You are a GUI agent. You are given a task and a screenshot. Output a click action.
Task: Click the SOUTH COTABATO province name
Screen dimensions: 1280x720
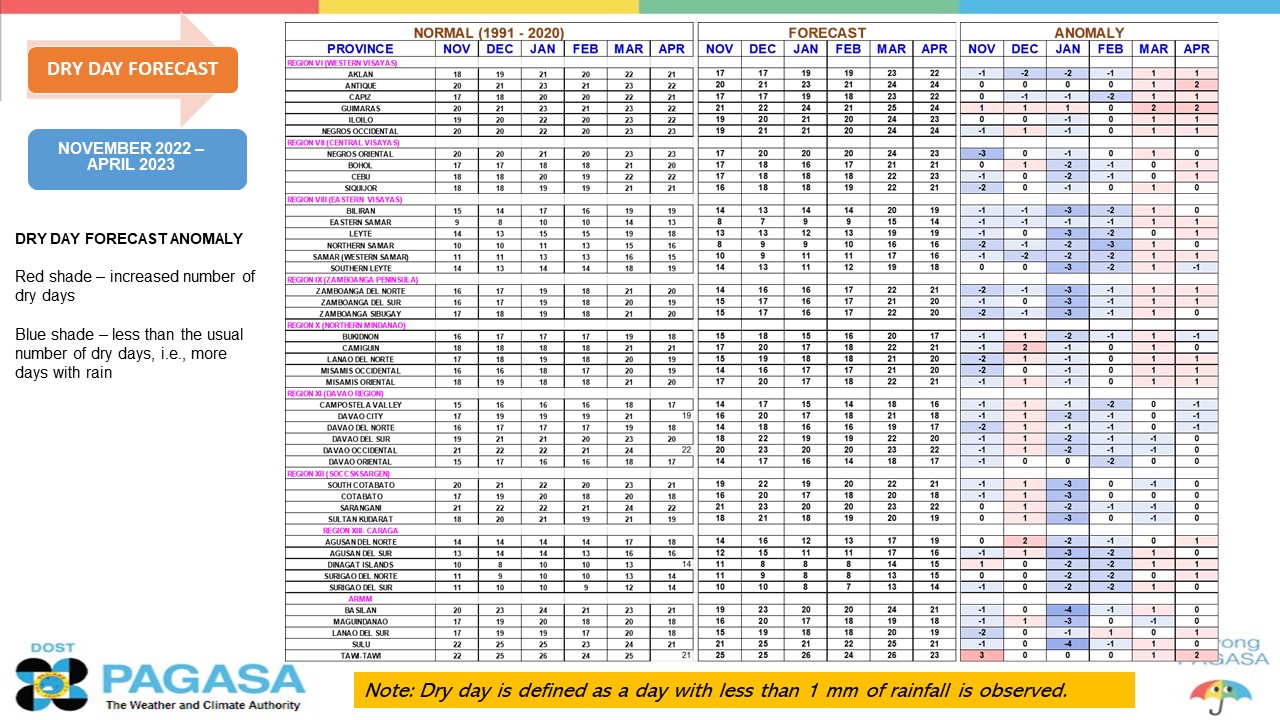tap(361, 485)
